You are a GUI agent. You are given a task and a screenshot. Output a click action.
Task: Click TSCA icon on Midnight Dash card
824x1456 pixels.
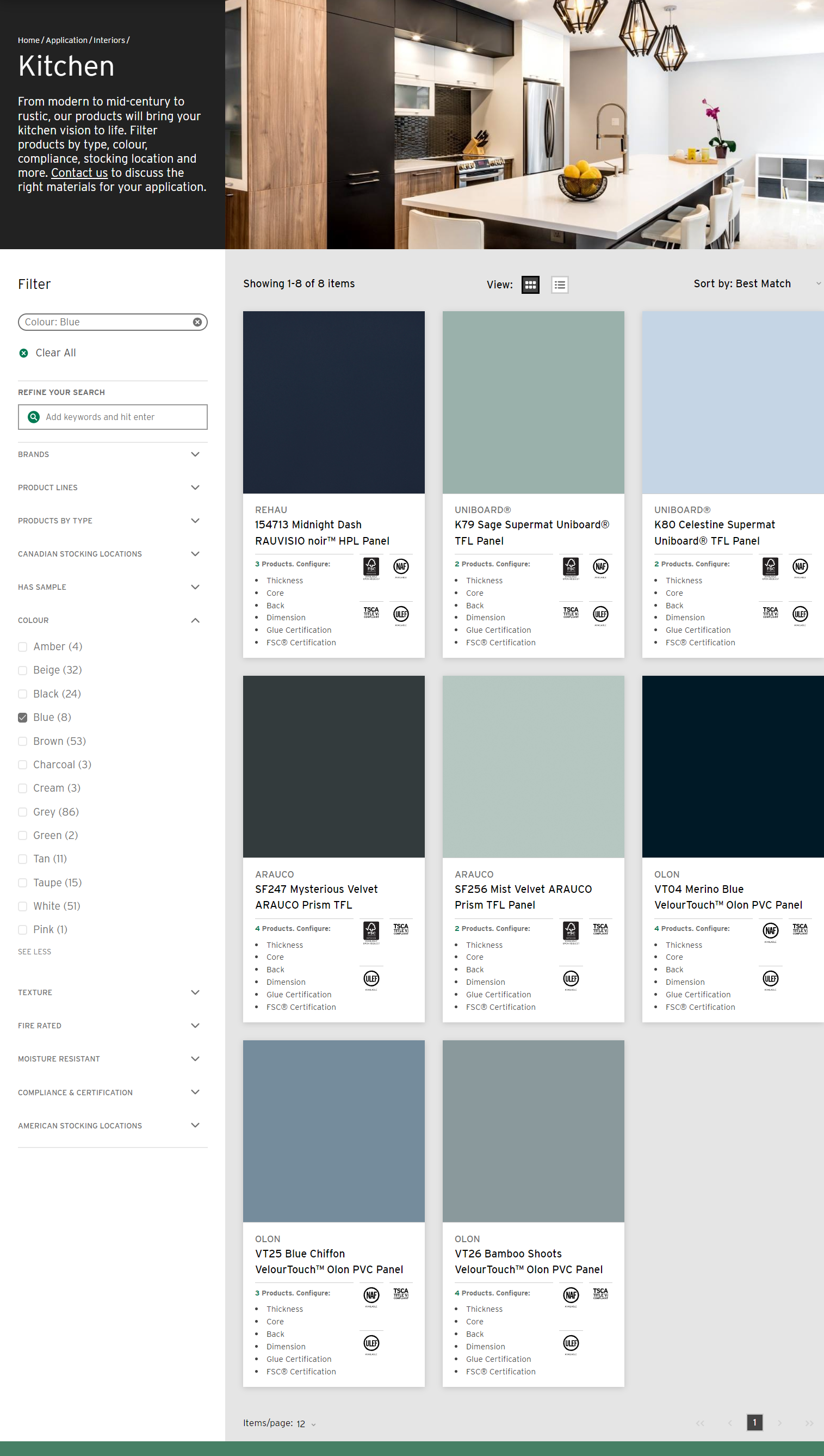[371, 613]
